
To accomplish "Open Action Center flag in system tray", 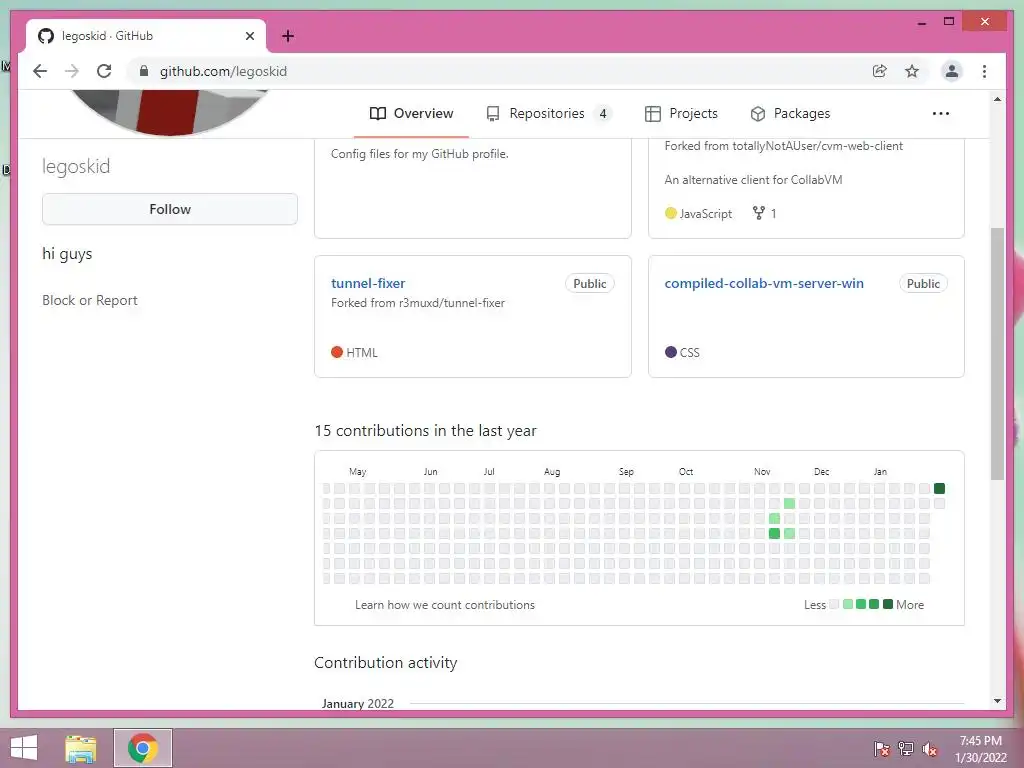I will point(882,749).
